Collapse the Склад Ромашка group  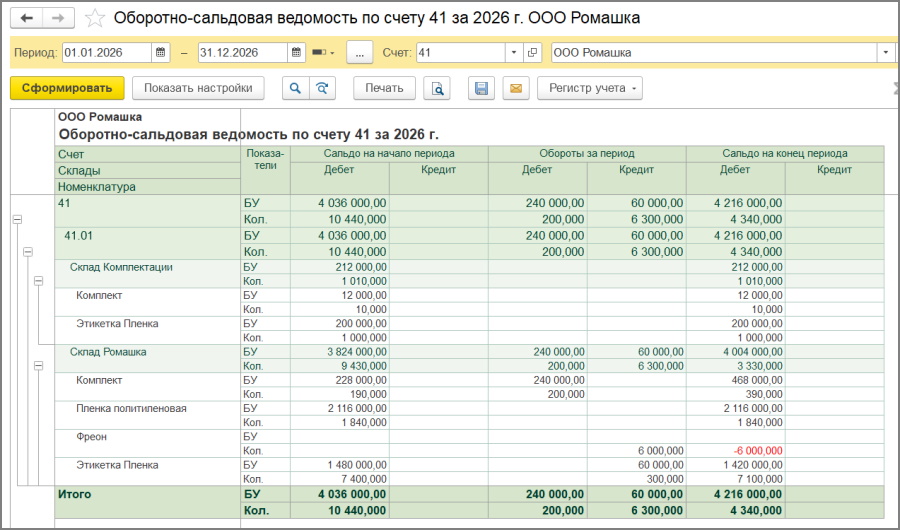coord(39,367)
